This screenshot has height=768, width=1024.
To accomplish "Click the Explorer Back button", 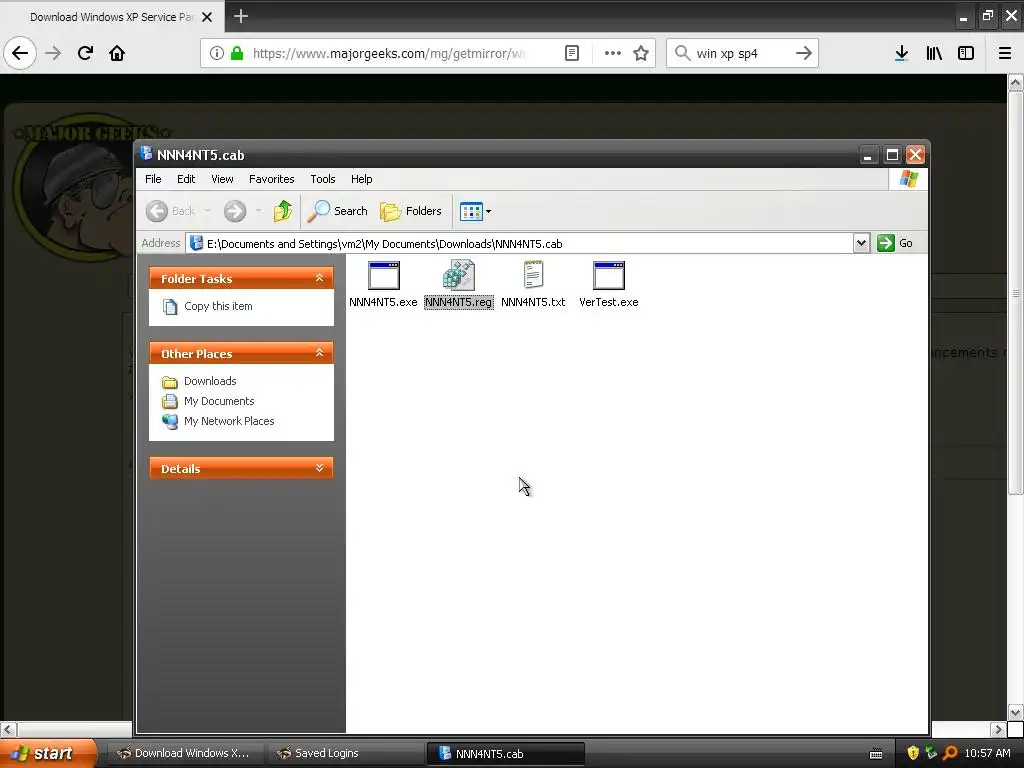I will (170, 211).
